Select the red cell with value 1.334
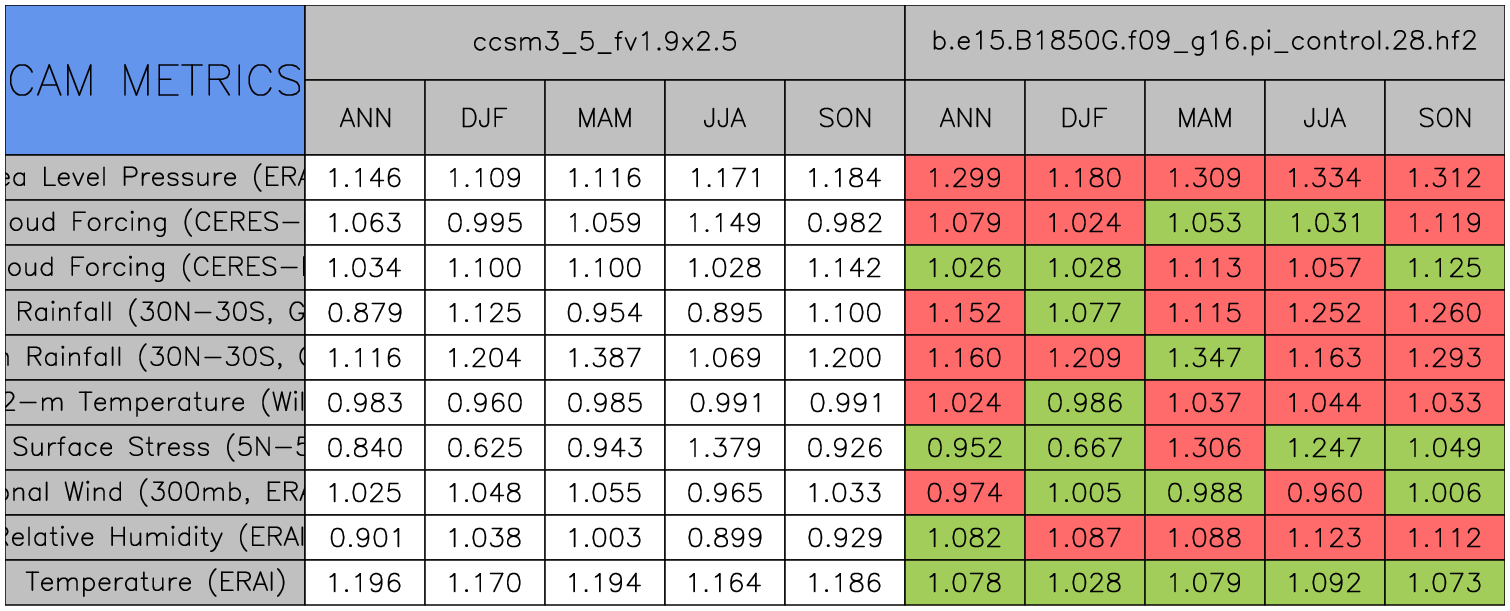 coord(1325,178)
